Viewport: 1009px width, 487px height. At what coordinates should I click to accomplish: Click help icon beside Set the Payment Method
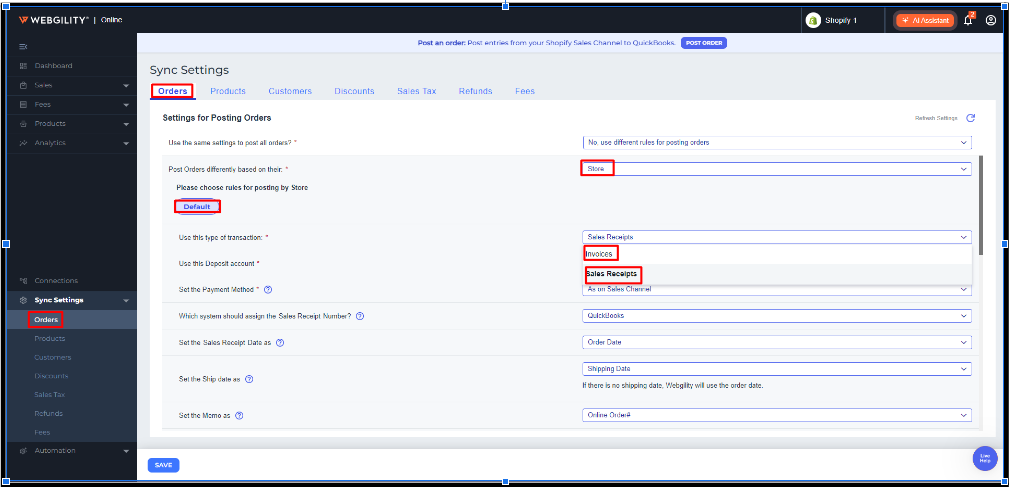(268, 289)
